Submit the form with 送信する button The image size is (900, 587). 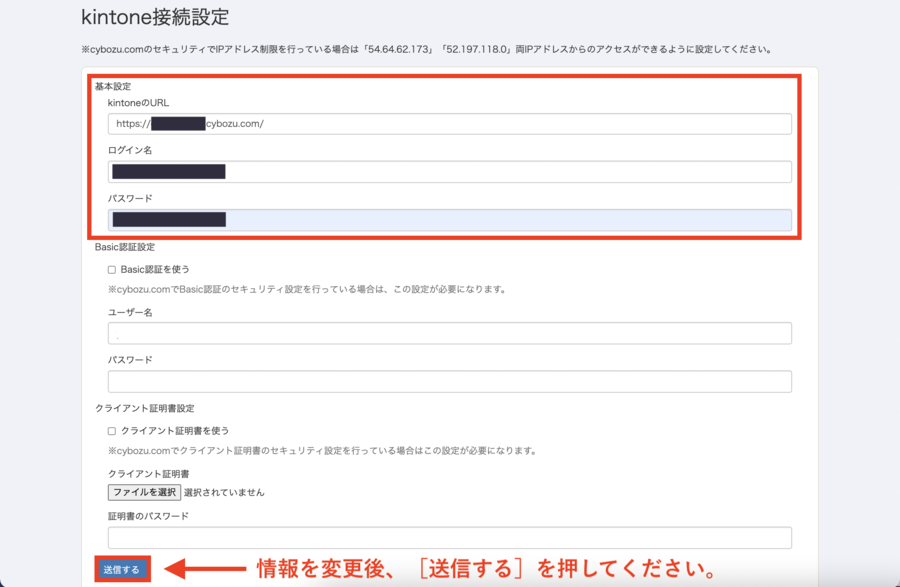[x=122, y=569]
